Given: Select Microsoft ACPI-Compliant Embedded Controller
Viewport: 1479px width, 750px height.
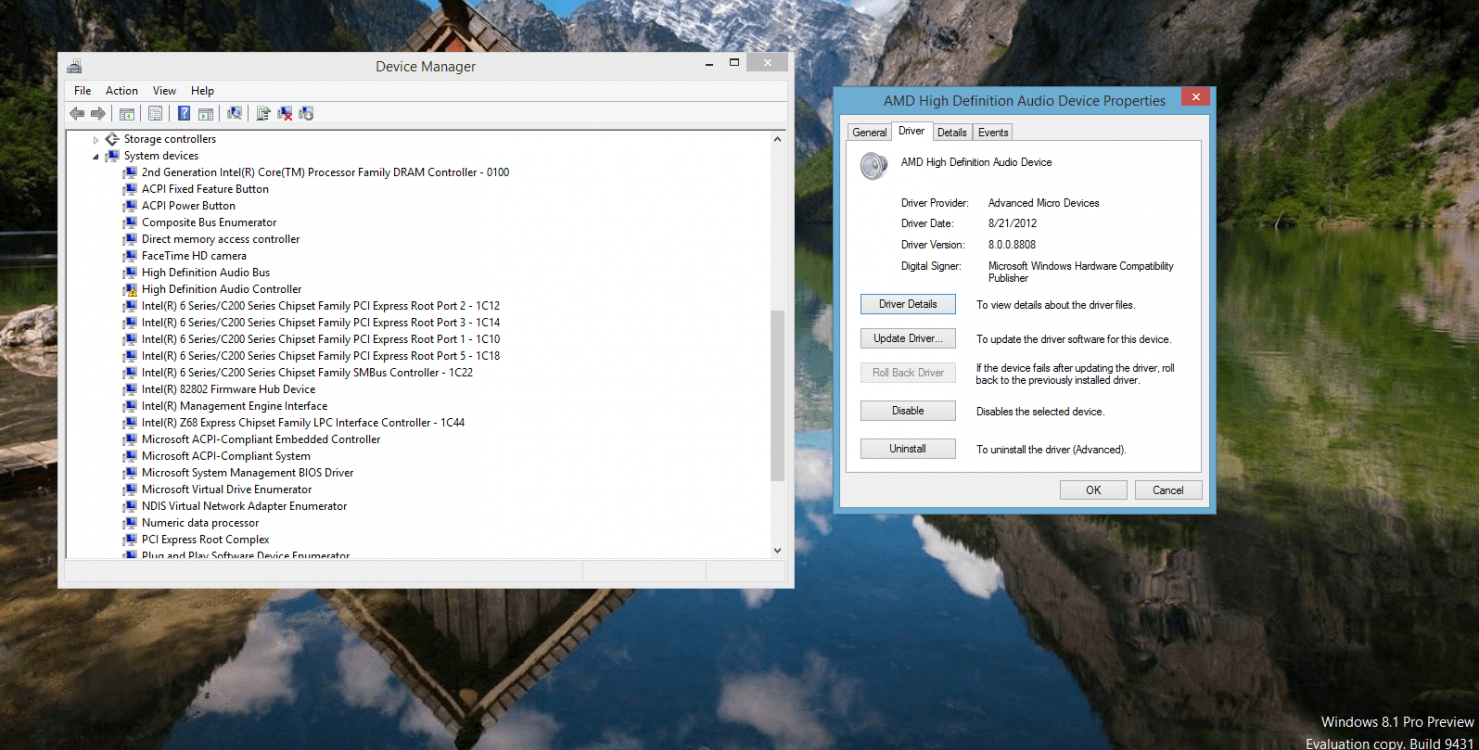Looking at the screenshot, I should 261,439.
